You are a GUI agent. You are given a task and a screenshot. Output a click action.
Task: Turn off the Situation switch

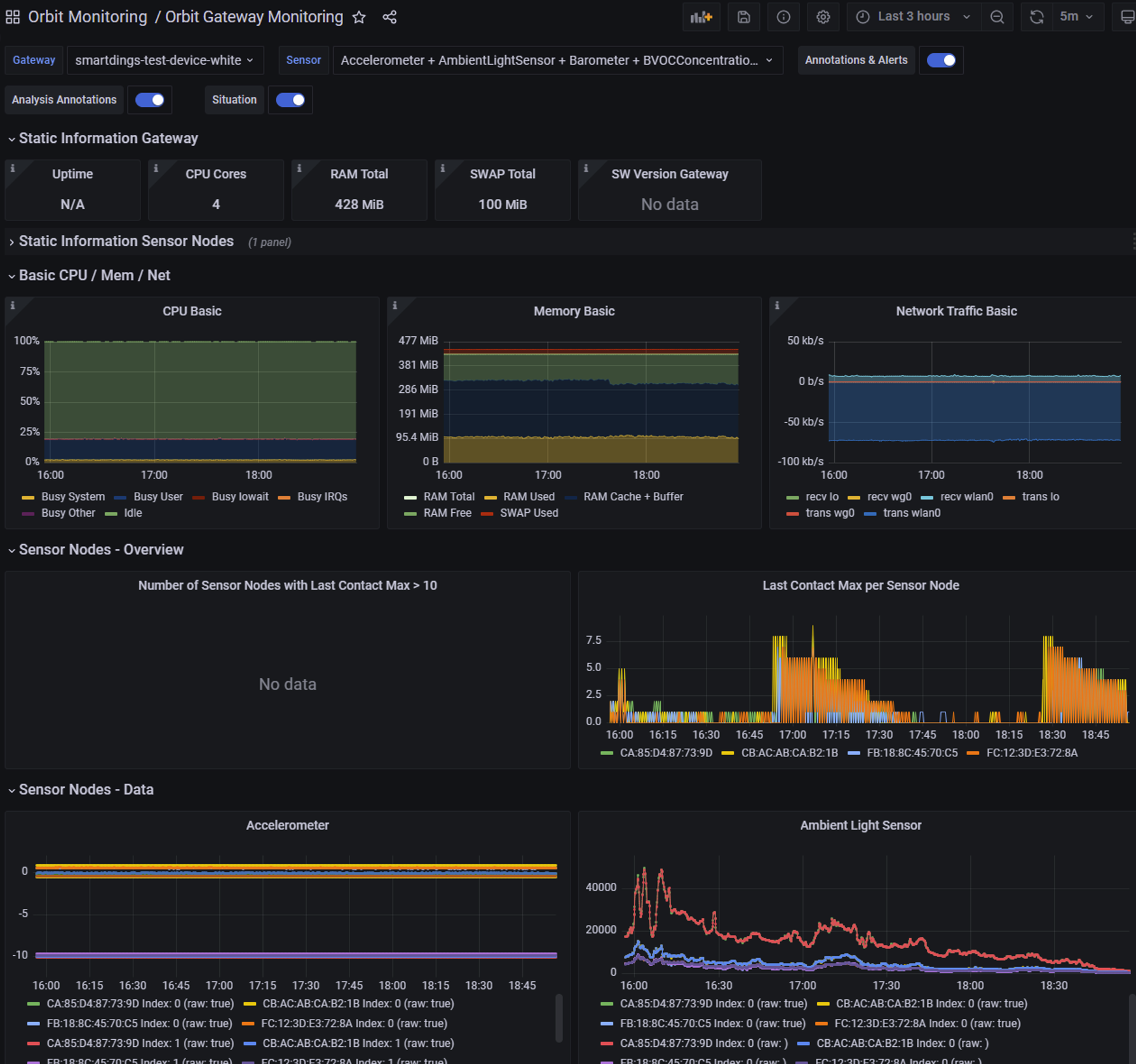click(x=290, y=100)
